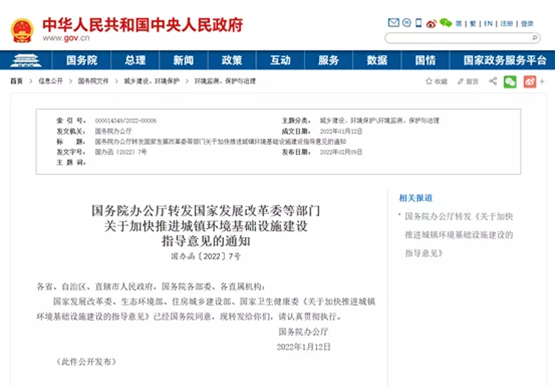555x387 pixels.
Task: Open the 数据 navigation menu
Action: click(377, 60)
